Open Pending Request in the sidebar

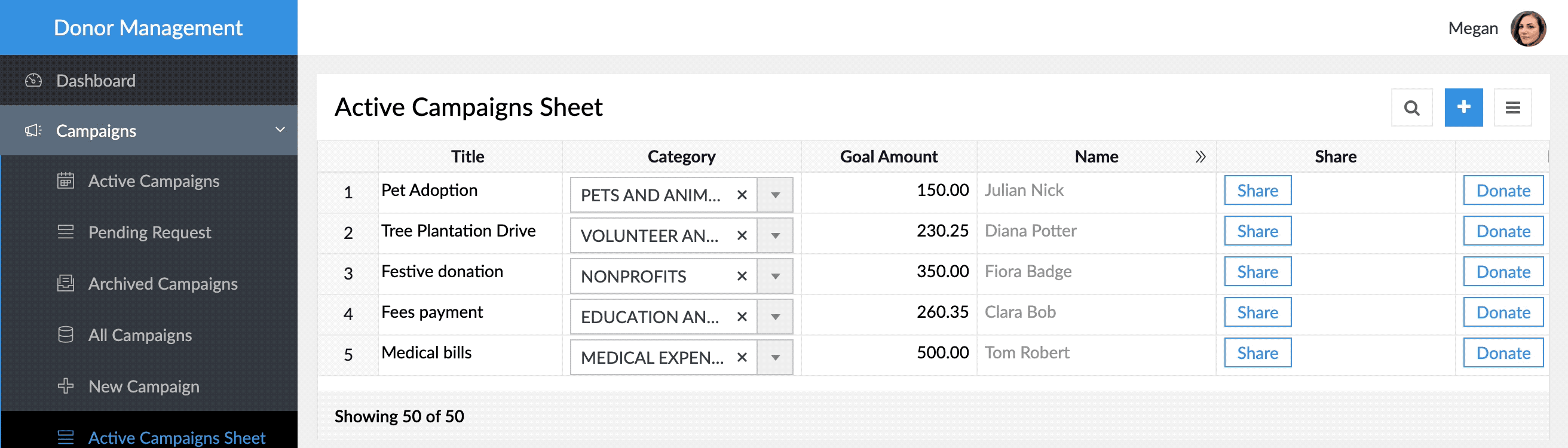click(149, 232)
